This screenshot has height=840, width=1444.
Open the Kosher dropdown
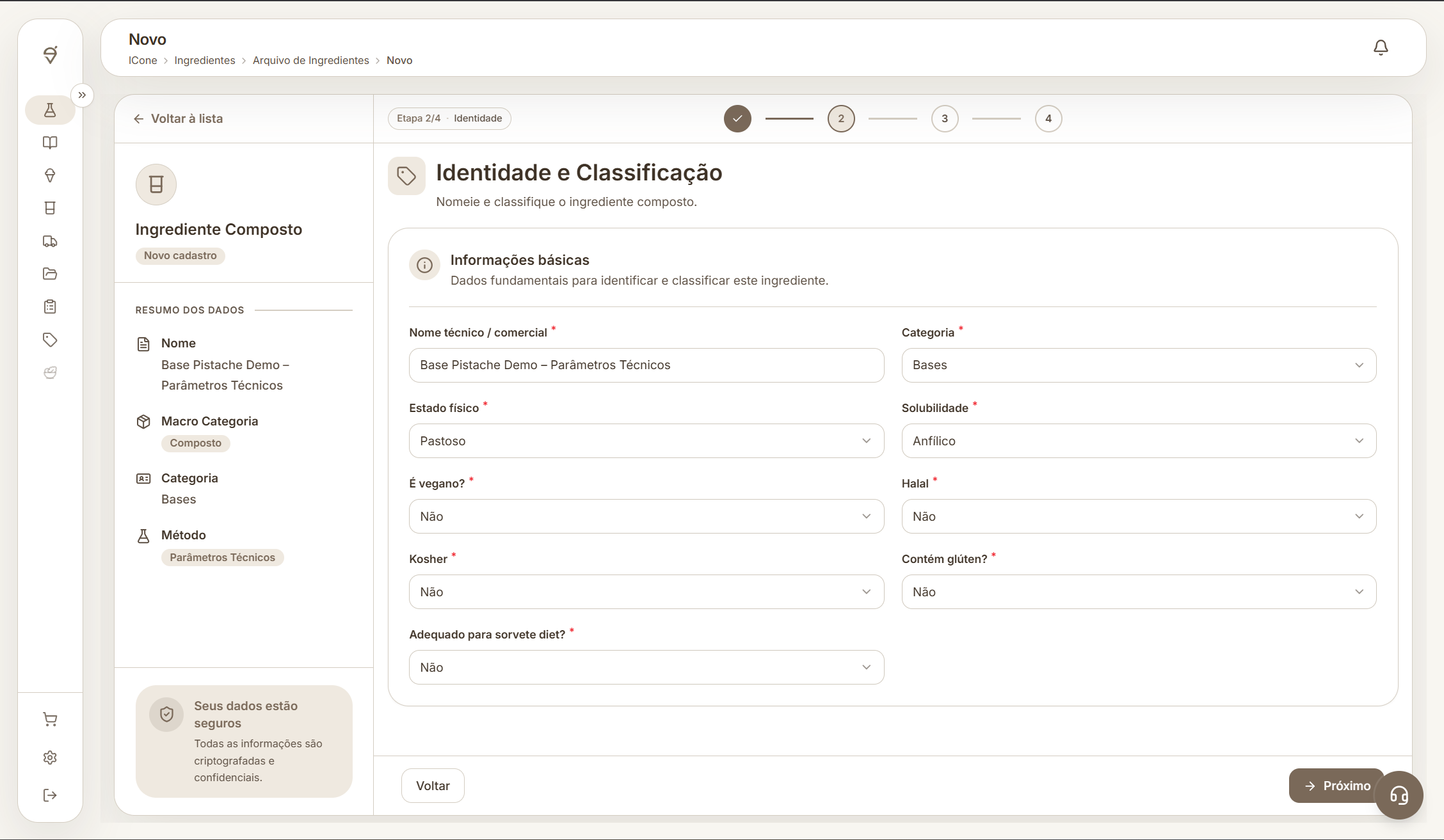[x=646, y=592]
